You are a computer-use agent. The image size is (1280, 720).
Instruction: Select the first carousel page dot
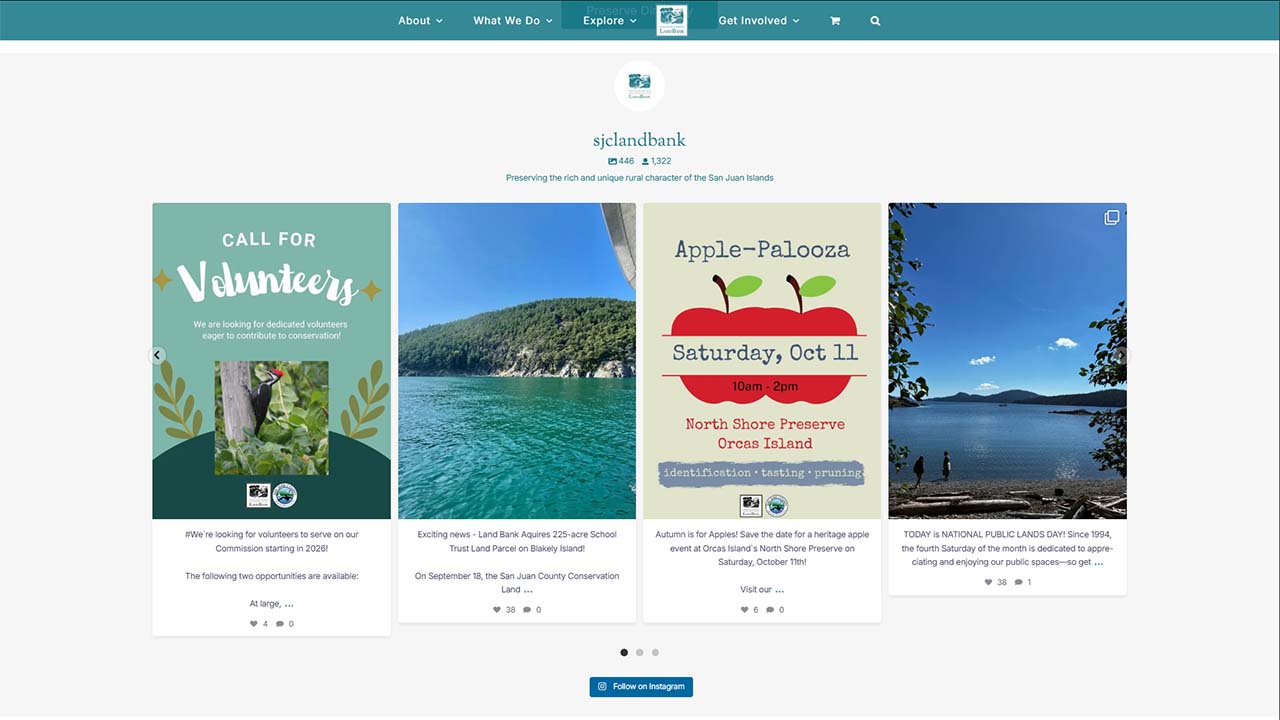click(x=624, y=652)
